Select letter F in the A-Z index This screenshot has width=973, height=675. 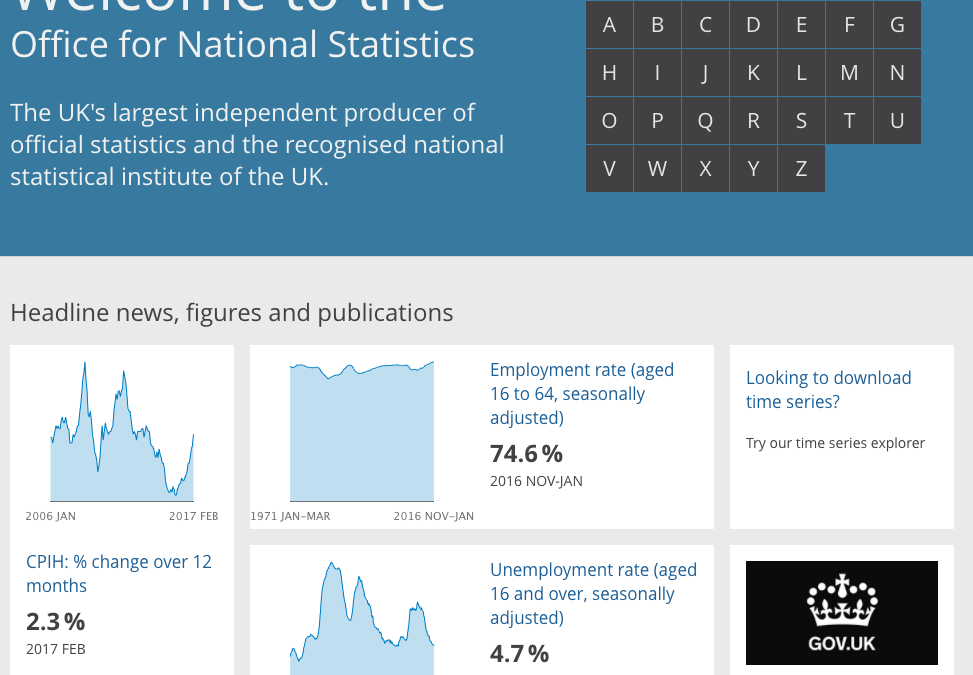(x=850, y=24)
